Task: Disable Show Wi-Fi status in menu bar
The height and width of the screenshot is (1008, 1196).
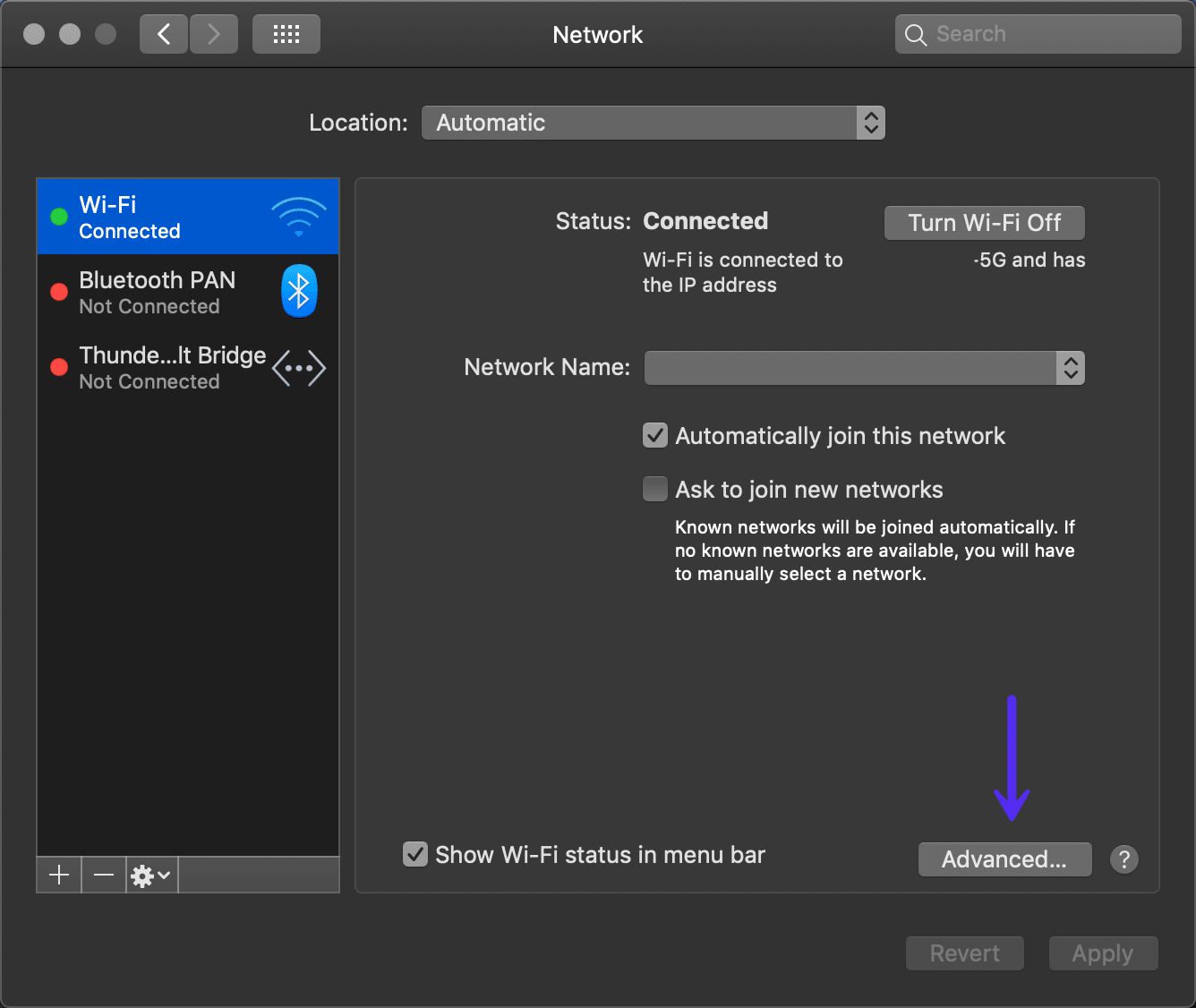Action: [414, 854]
